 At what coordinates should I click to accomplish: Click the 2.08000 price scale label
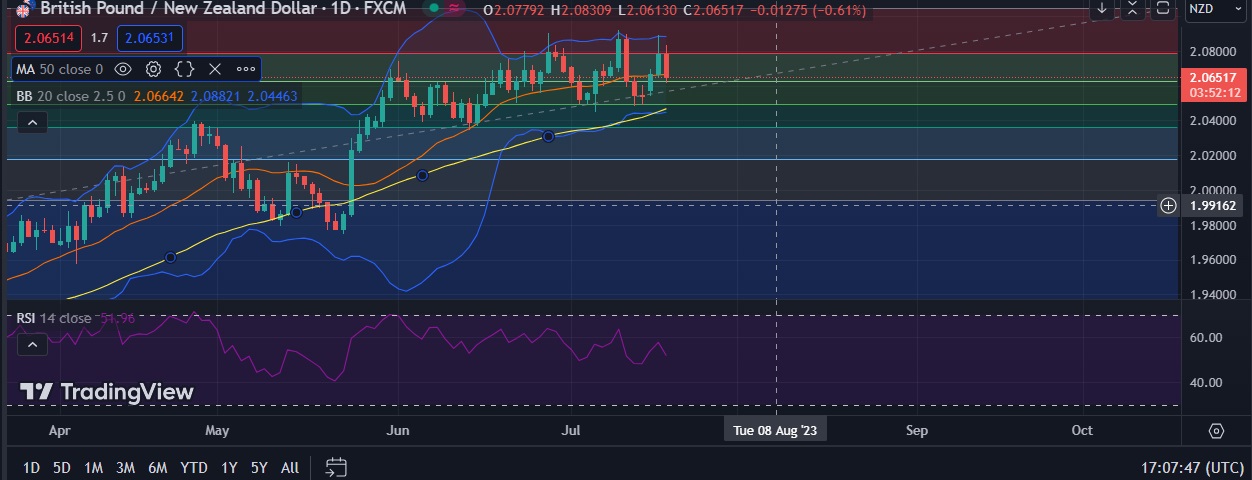point(1213,51)
